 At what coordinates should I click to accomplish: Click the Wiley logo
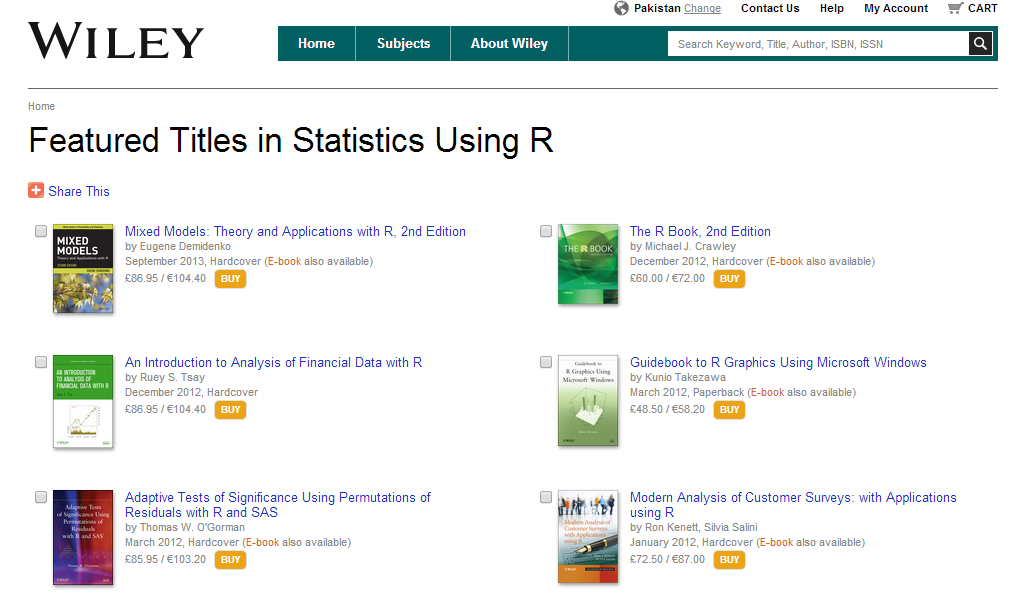[116, 42]
